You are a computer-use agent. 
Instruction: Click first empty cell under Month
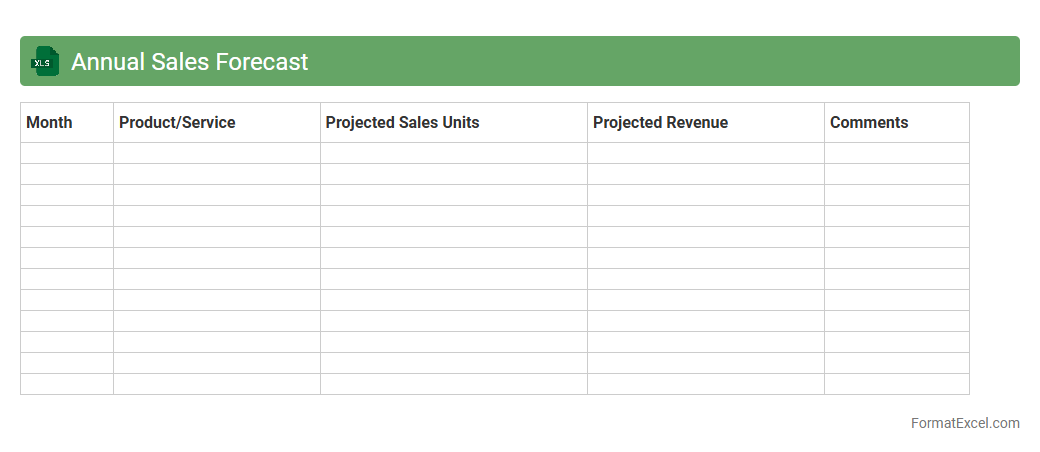tap(67, 153)
